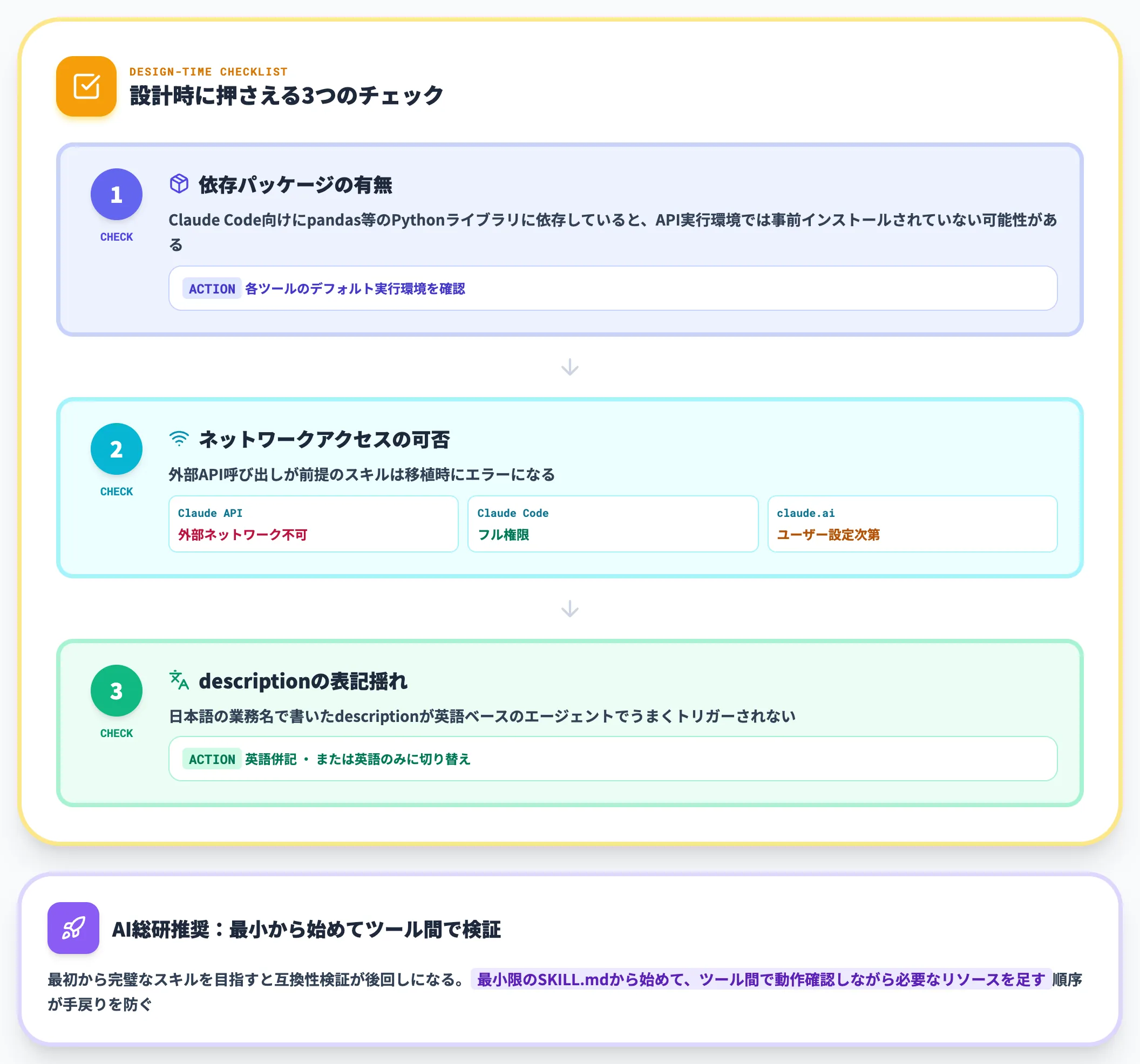Screen dimensions: 1140x1064
Task: Click the DESIGN-TIME CHECKLIST label
Action: (208, 72)
